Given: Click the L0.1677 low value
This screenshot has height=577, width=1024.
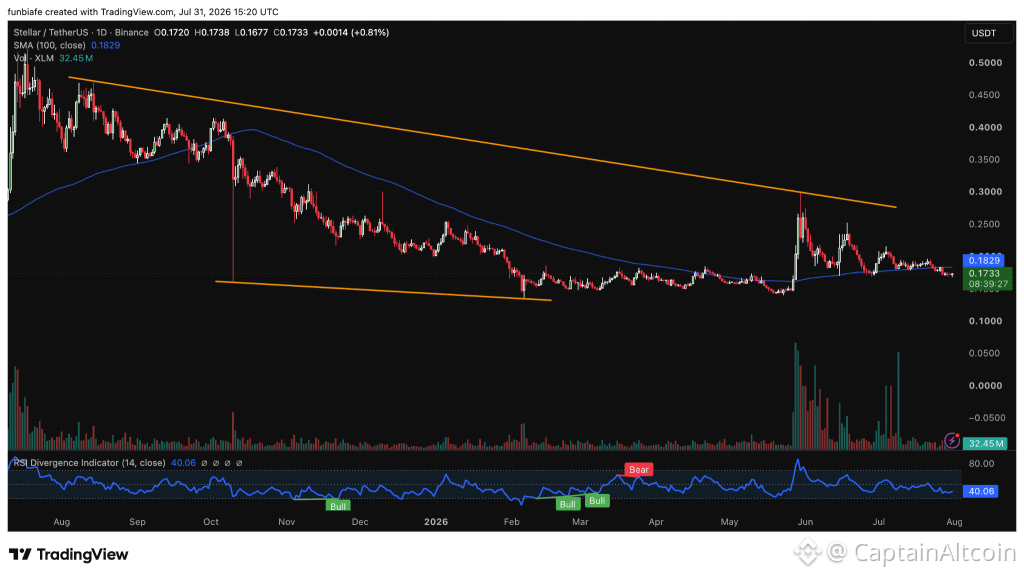Looking at the screenshot, I should click(x=251, y=32).
